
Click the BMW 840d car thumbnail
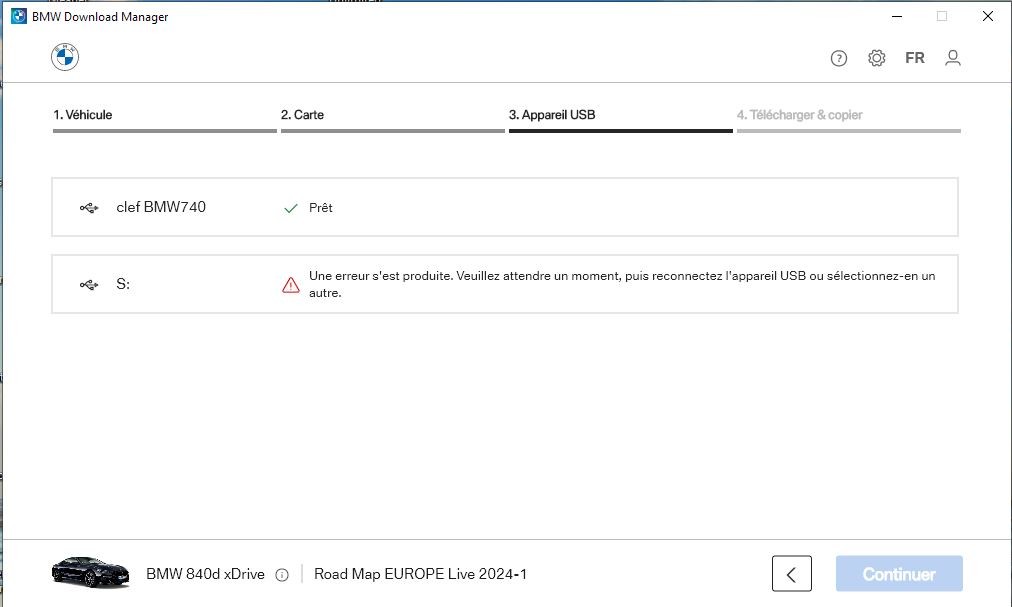point(90,572)
